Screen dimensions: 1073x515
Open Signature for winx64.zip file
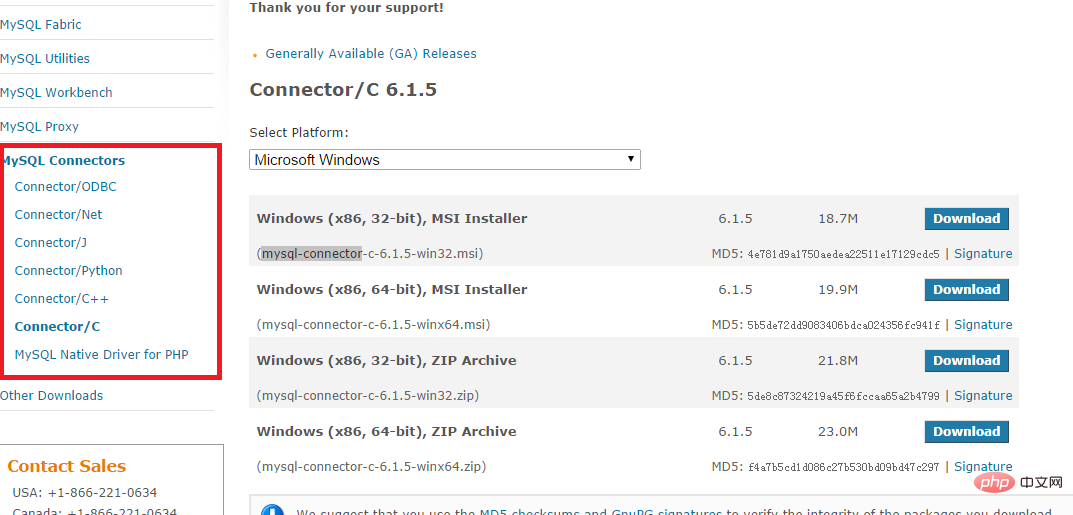point(983,467)
